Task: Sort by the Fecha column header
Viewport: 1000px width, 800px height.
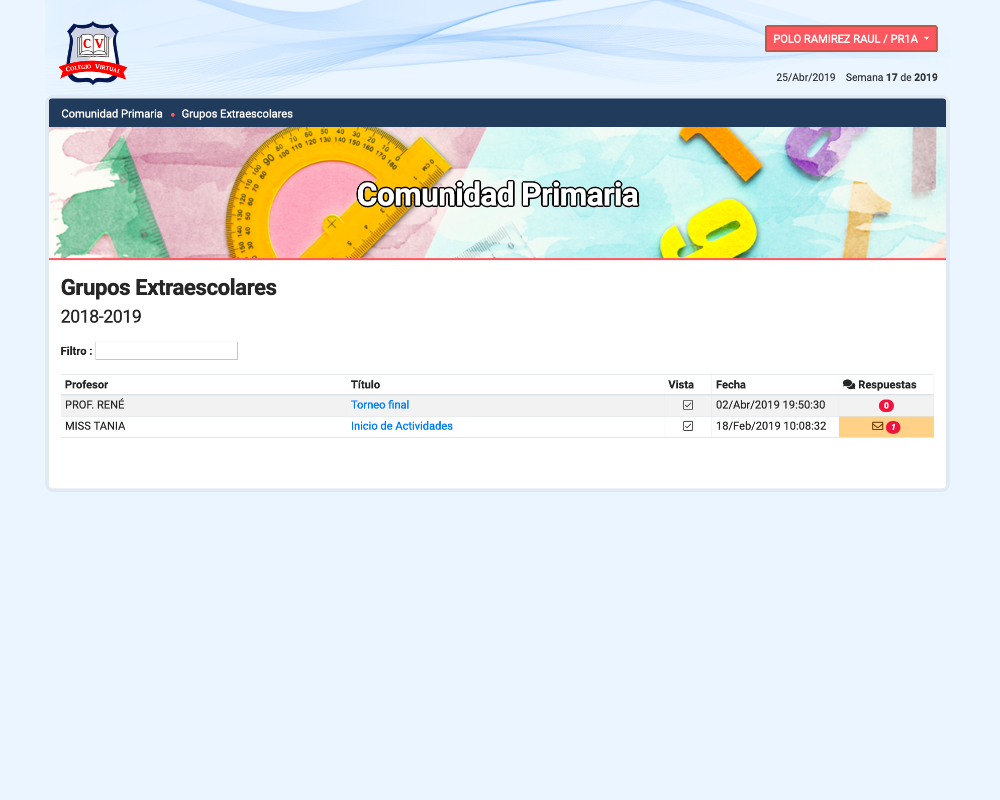Action: coord(730,384)
